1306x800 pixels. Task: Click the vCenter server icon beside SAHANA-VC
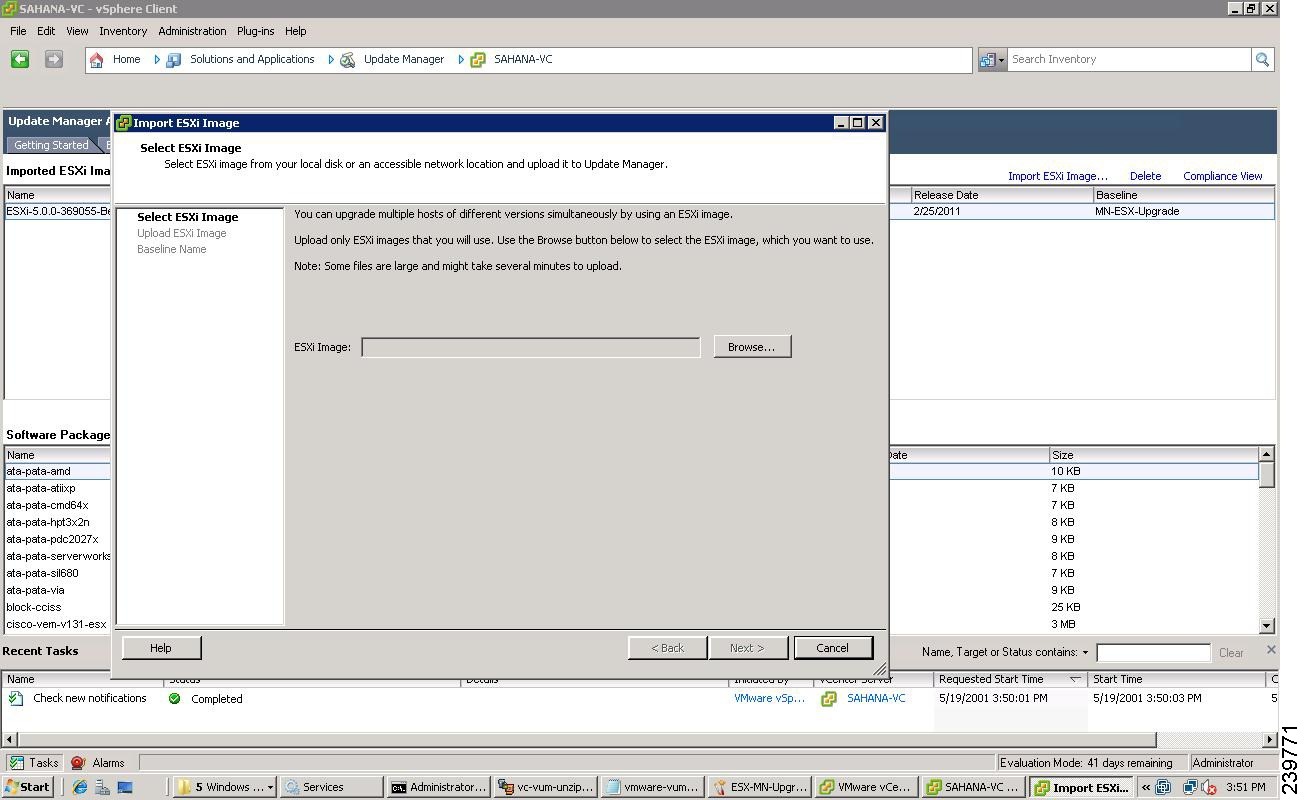(x=828, y=699)
